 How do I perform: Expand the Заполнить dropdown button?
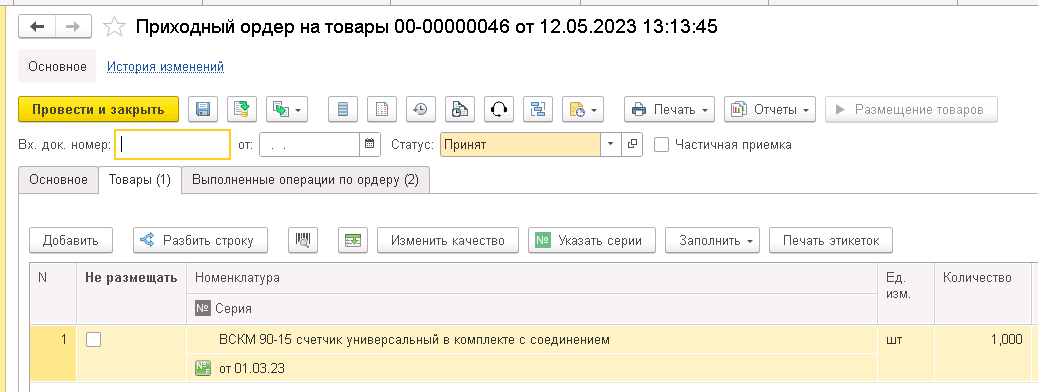point(712,240)
